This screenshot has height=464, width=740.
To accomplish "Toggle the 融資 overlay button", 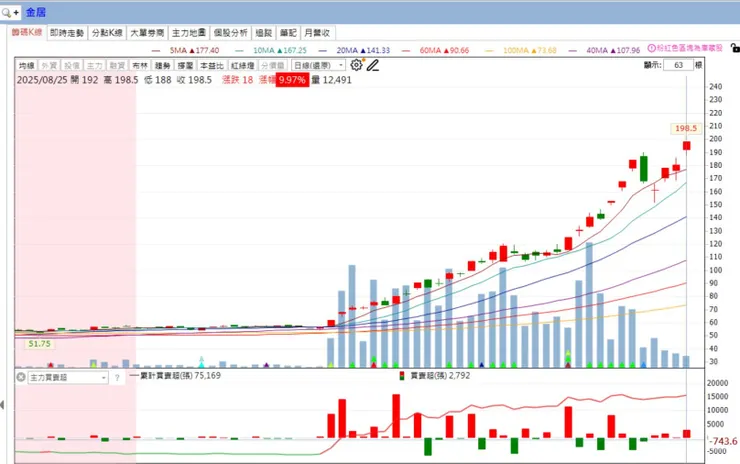I will click(117, 66).
